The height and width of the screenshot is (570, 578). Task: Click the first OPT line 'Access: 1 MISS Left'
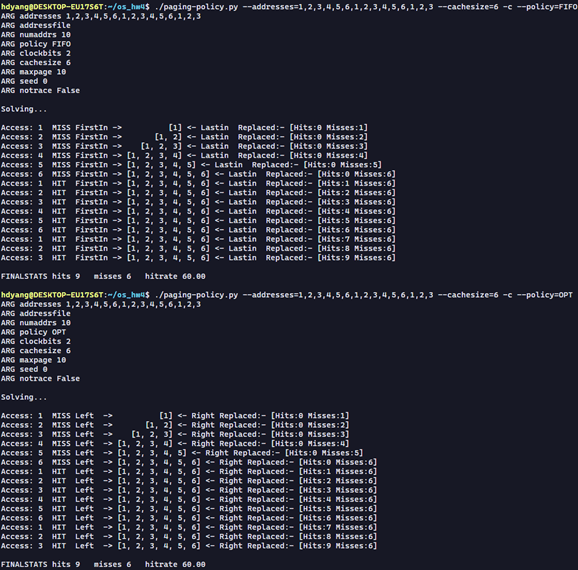[x=175, y=416]
